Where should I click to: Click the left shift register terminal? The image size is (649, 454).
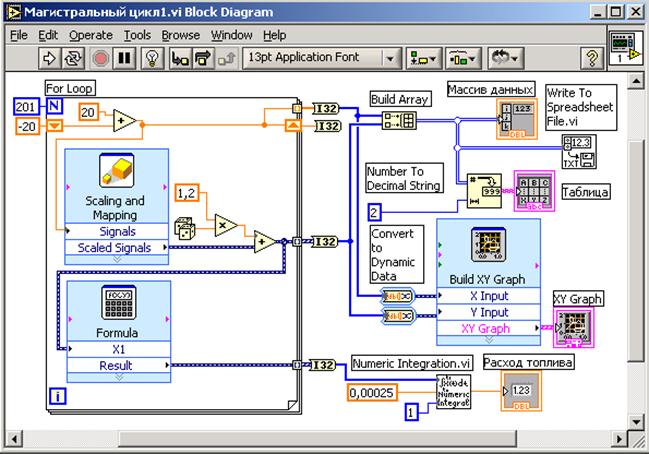tap(54, 125)
